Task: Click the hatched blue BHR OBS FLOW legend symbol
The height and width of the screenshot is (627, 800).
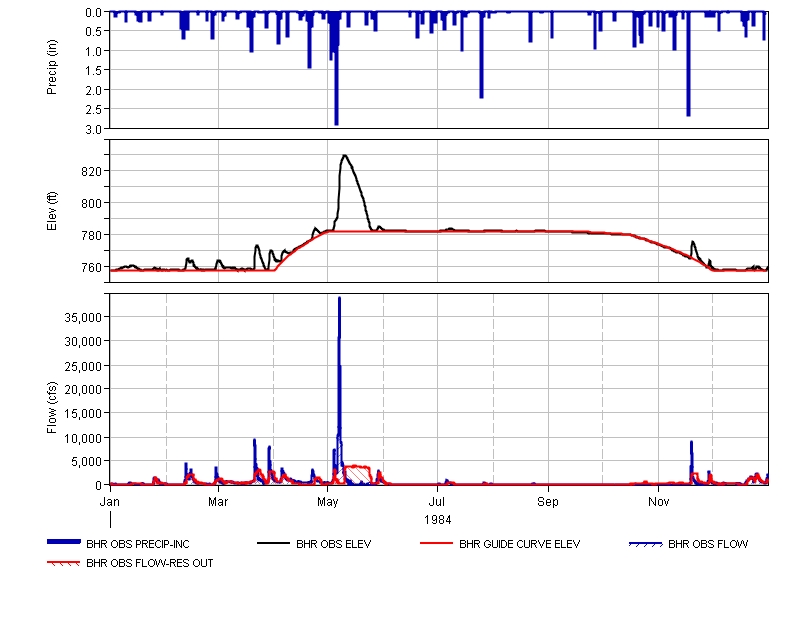Action: (x=645, y=544)
